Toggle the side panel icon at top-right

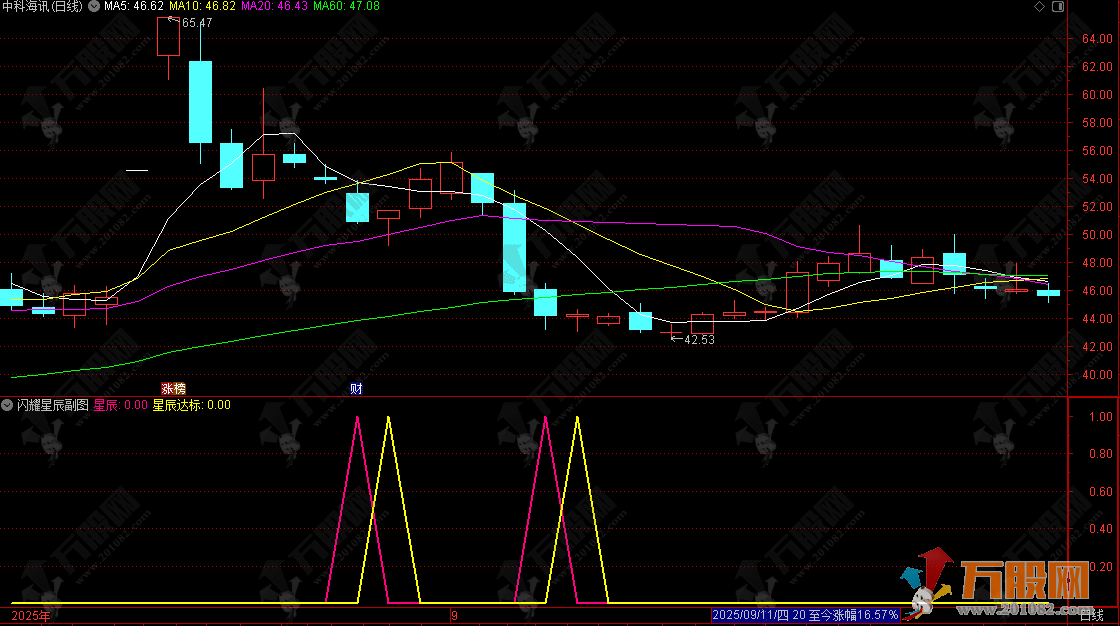[x=1058, y=6]
